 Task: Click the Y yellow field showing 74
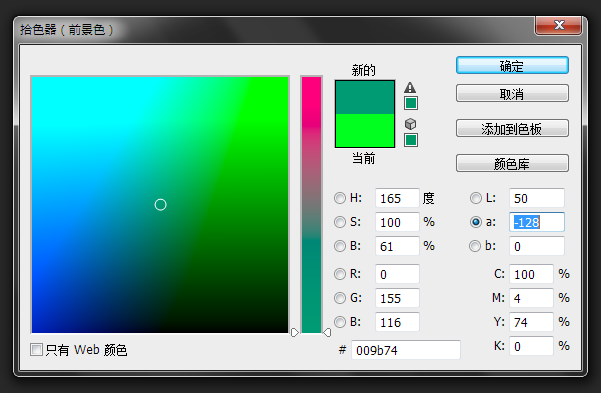531,322
